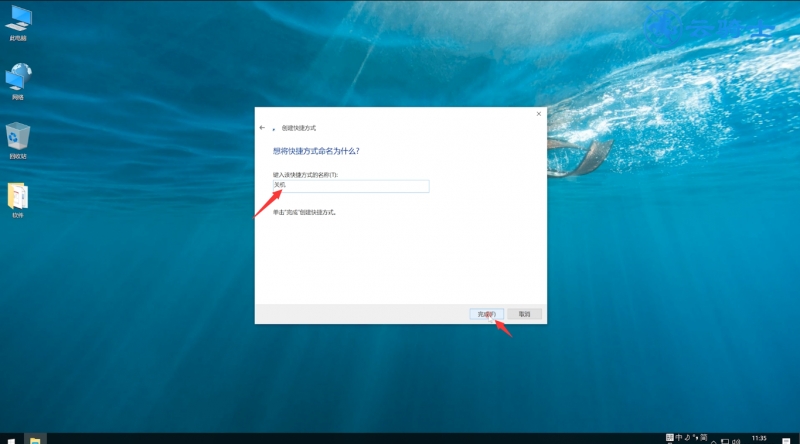Toggle the IME half-moon full/half width icon

click(687, 437)
